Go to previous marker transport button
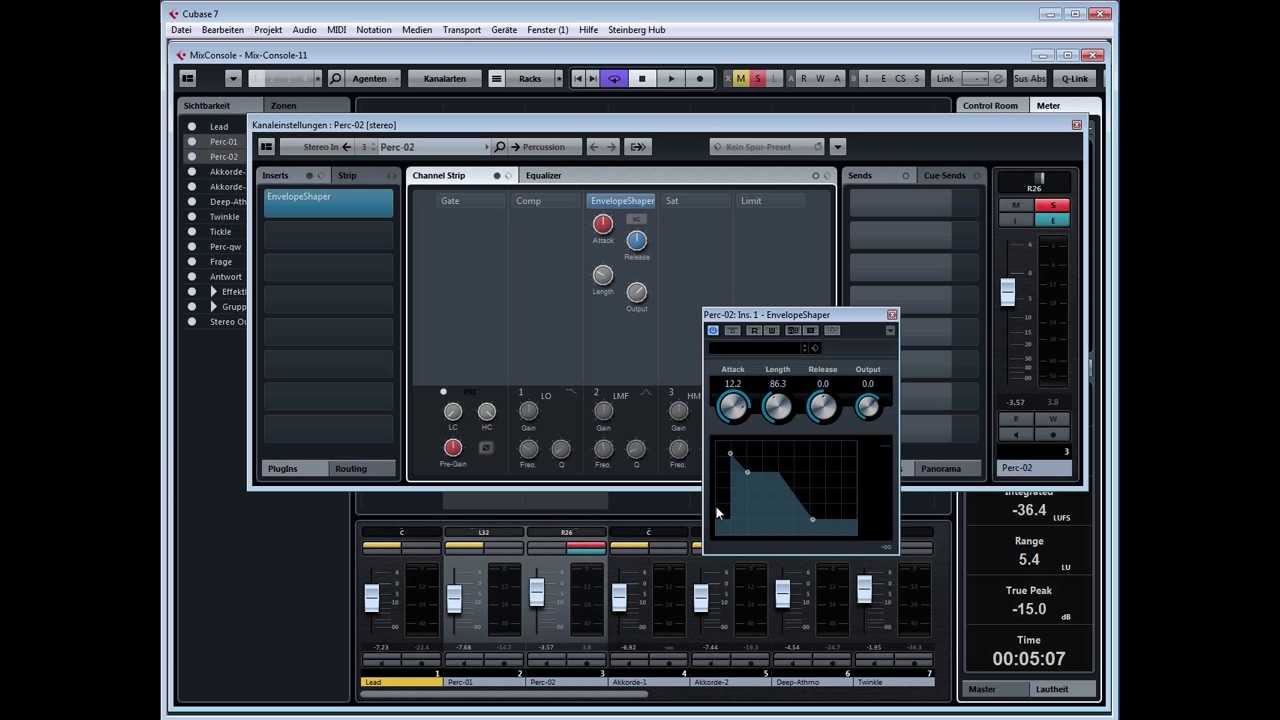Image resolution: width=1280 pixels, height=720 pixels. (578, 79)
